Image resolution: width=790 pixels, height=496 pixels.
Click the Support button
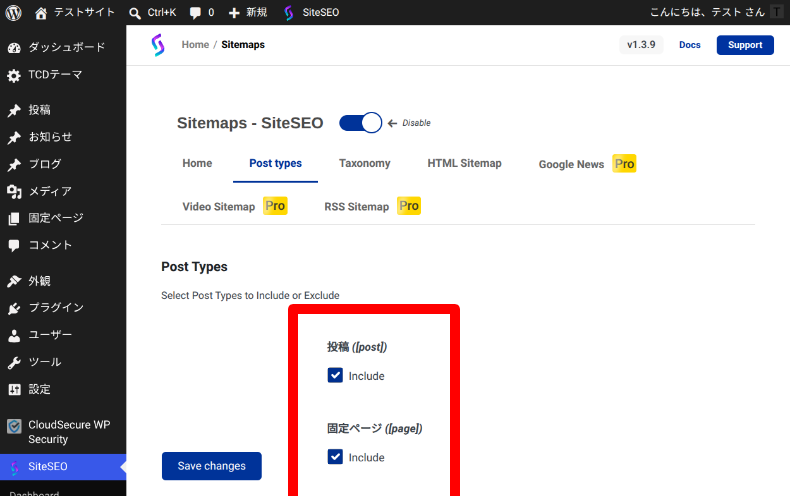pyautogui.click(x=745, y=45)
